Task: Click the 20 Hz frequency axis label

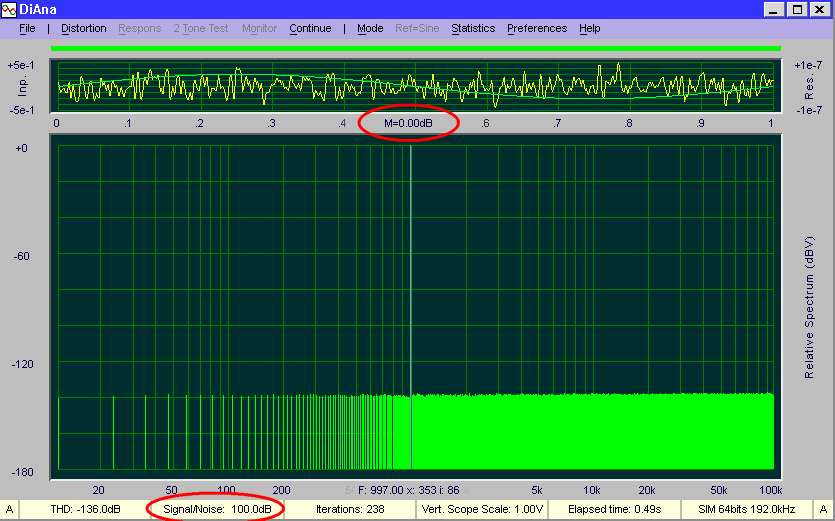Action: point(99,490)
